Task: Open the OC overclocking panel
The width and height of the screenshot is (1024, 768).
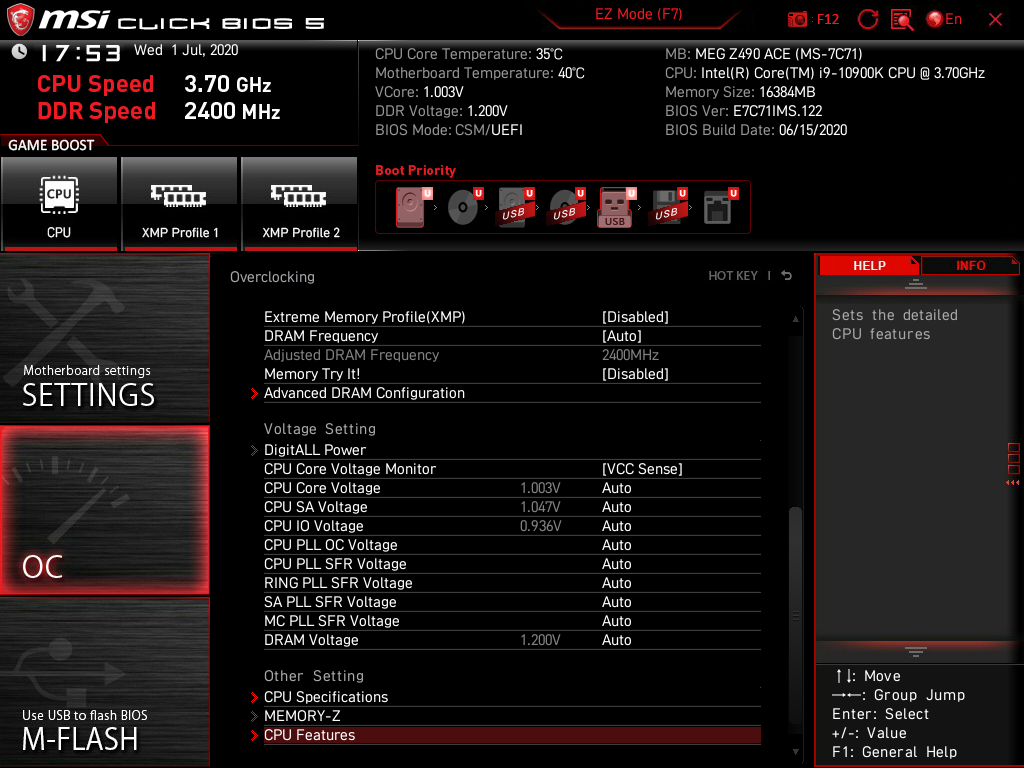Action: coord(104,511)
